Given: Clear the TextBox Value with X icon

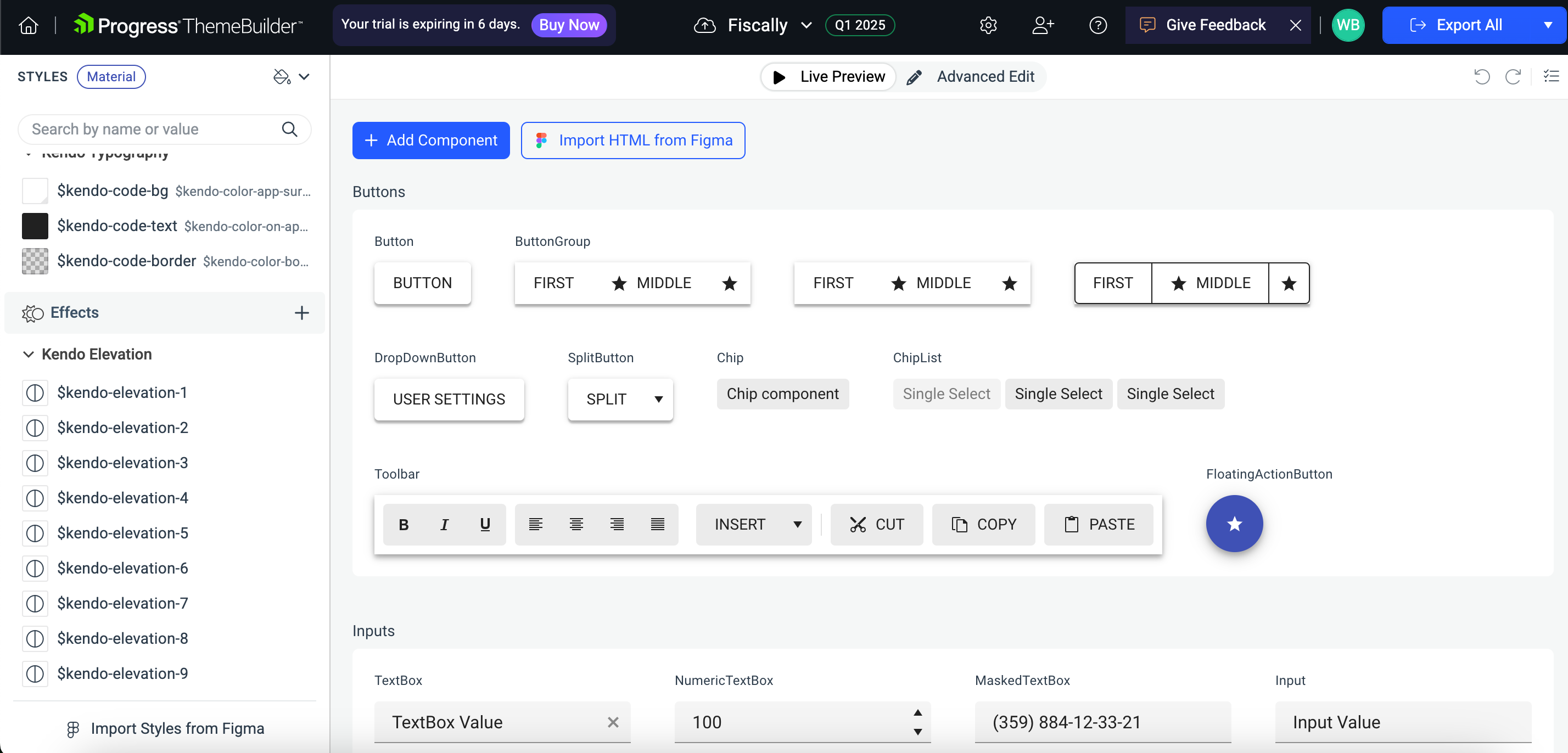Looking at the screenshot, I should [613, 722].
